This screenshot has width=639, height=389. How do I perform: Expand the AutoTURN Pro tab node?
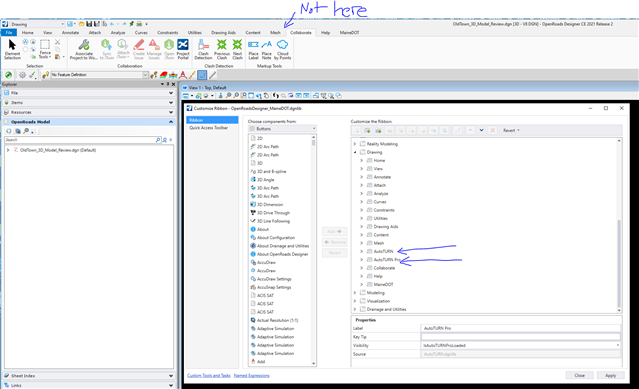click(x=361, y=259)
